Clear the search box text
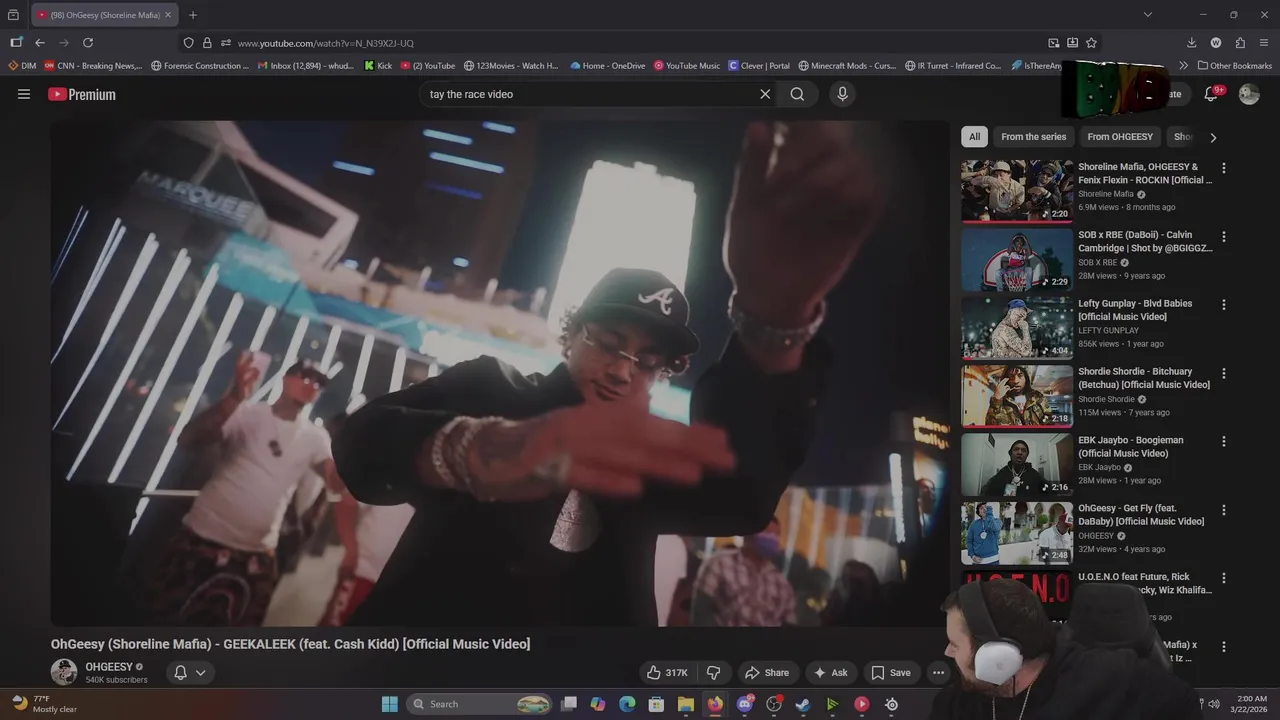 pyautogui.click(x=765, y=94)
